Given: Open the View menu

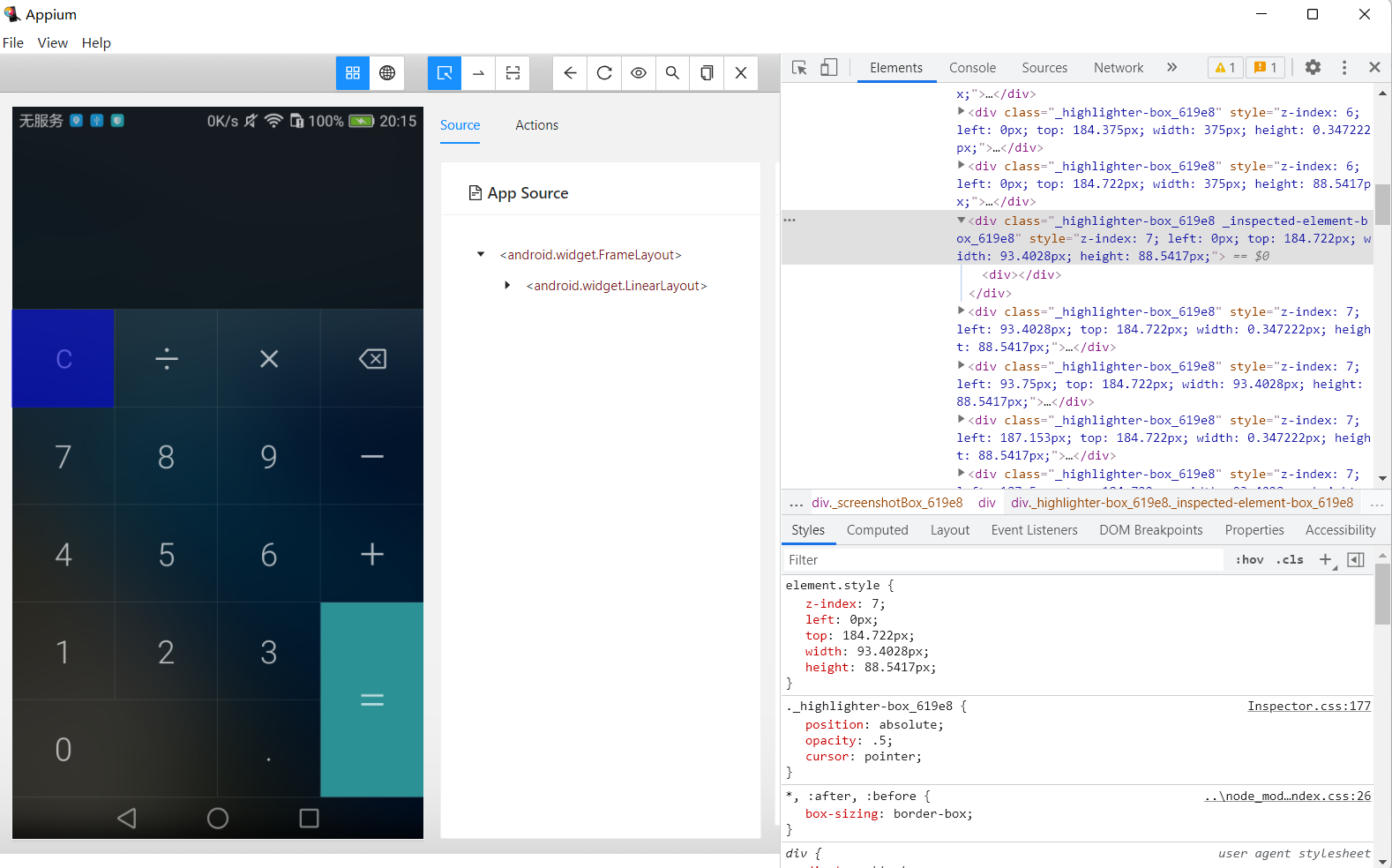Looking at the screenshot, I should click(x=53, y=42).
